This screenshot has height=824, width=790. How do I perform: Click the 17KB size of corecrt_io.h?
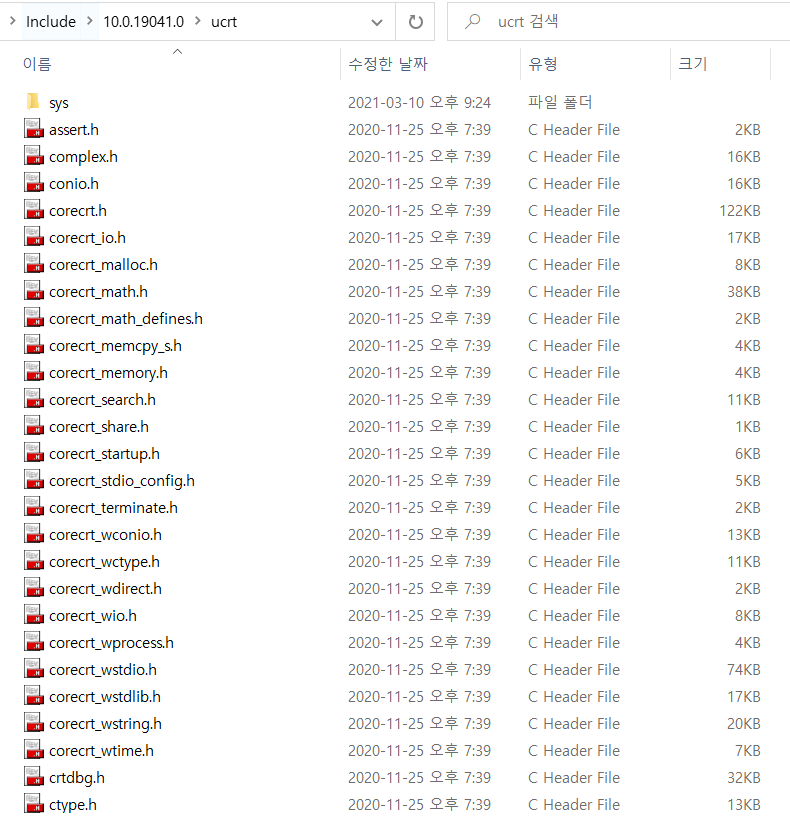[x=743, y=237]
